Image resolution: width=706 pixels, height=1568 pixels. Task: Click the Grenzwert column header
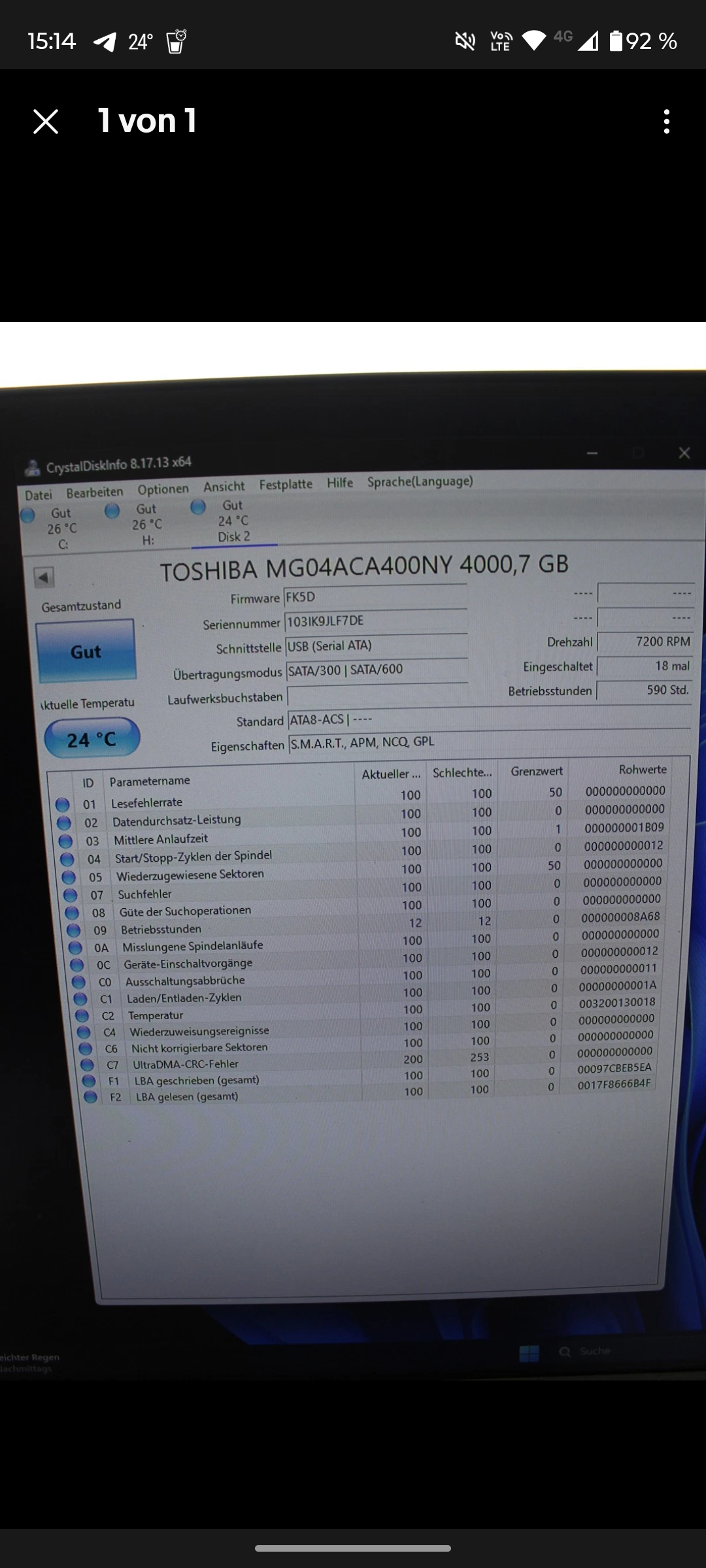[537, 771]
